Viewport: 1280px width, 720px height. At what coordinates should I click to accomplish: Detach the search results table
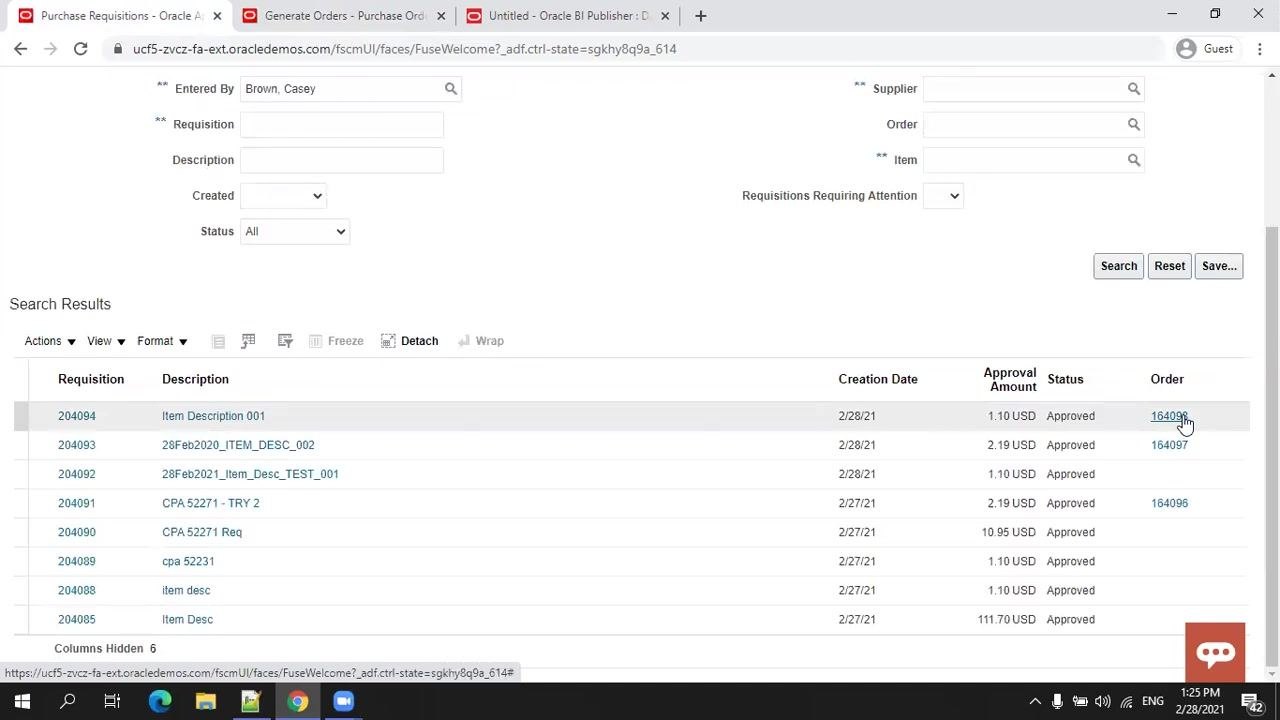click(410, 341)
